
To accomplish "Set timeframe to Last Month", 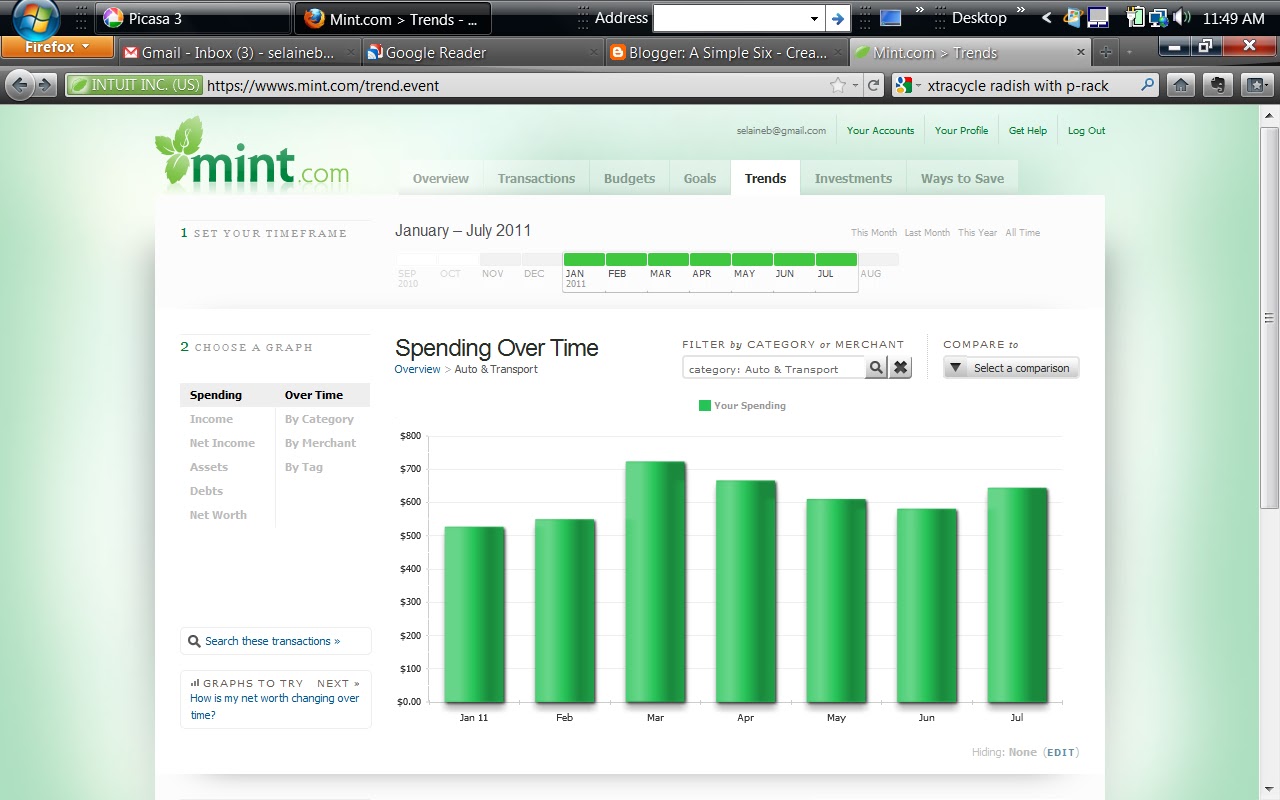I will pyautogui.click(x=927, y=233).
